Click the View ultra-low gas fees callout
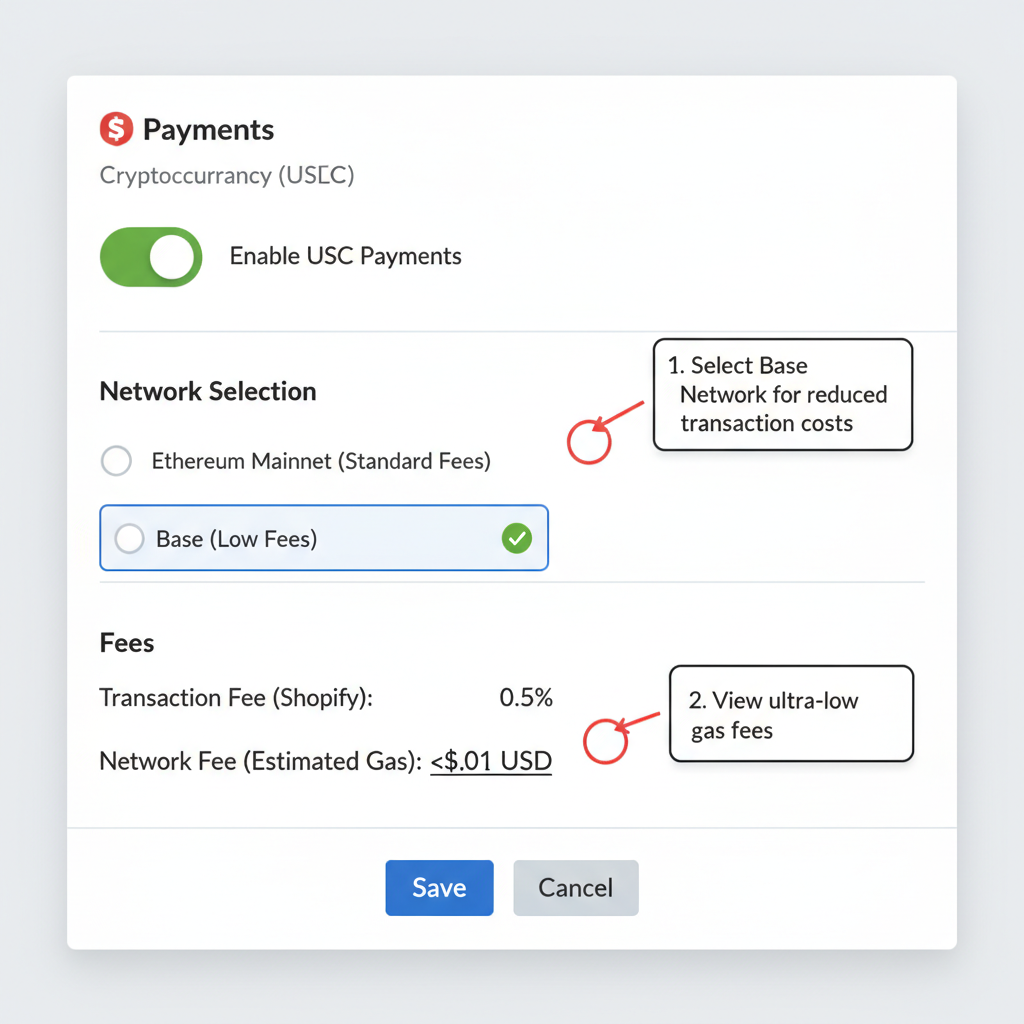1024x1024 pixels. 791,714
